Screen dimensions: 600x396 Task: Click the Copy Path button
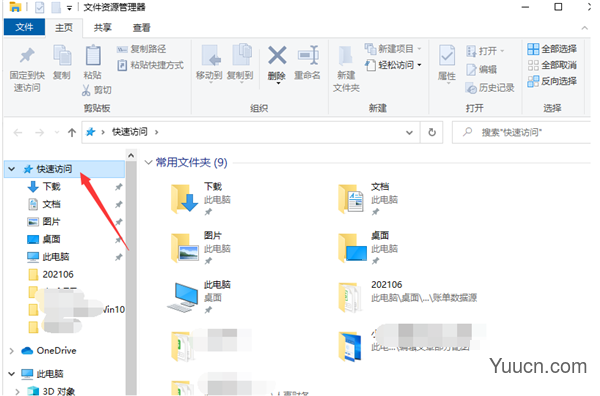click(x=141, y=49)
